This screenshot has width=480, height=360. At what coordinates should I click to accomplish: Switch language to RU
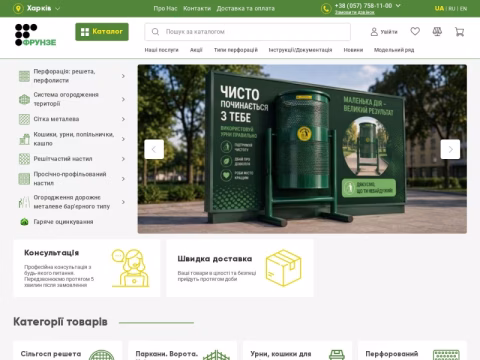(x=452, y=9)
